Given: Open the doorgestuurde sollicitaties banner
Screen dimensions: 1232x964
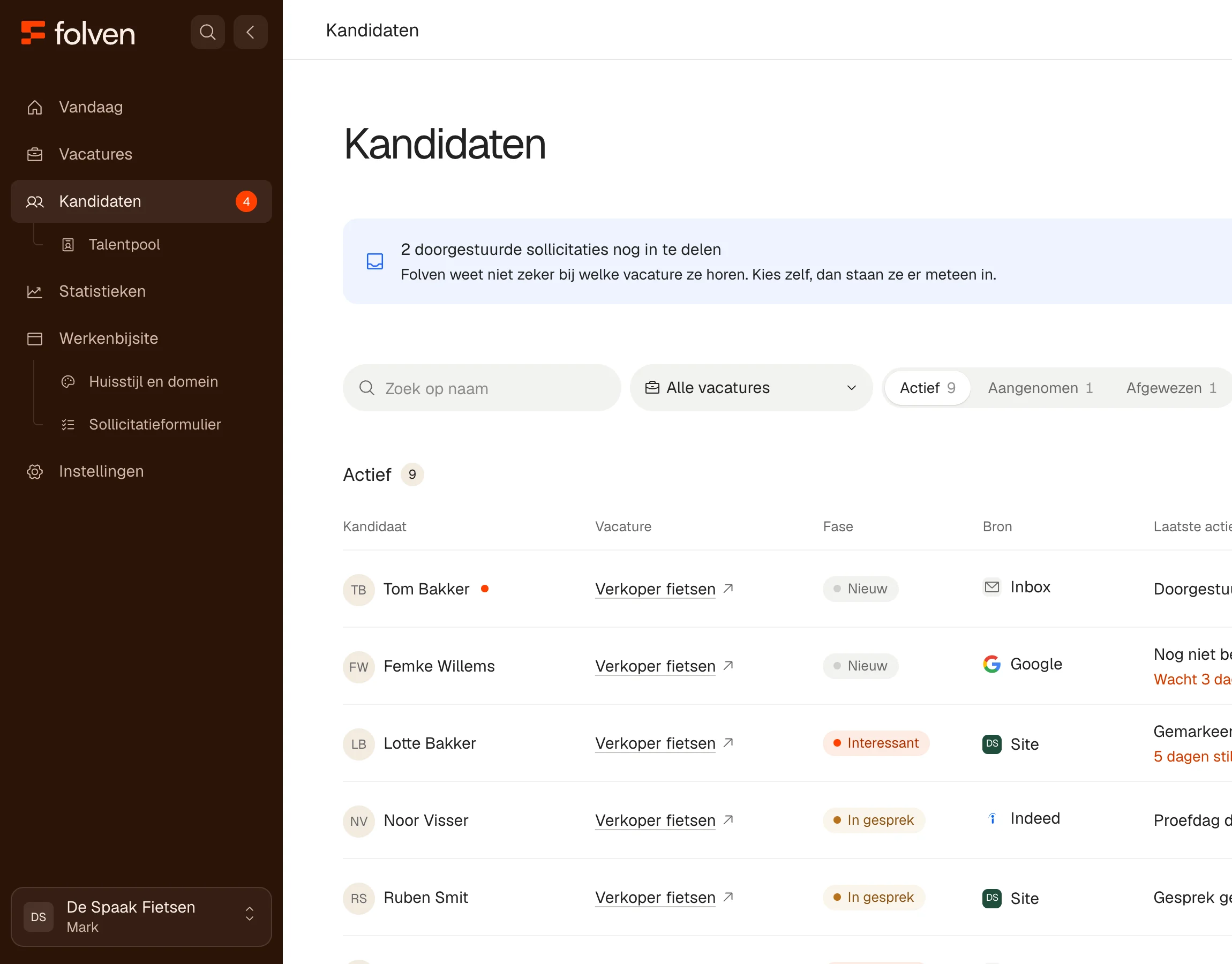Looking at the screenshot, I should click(x=787, y=261).
